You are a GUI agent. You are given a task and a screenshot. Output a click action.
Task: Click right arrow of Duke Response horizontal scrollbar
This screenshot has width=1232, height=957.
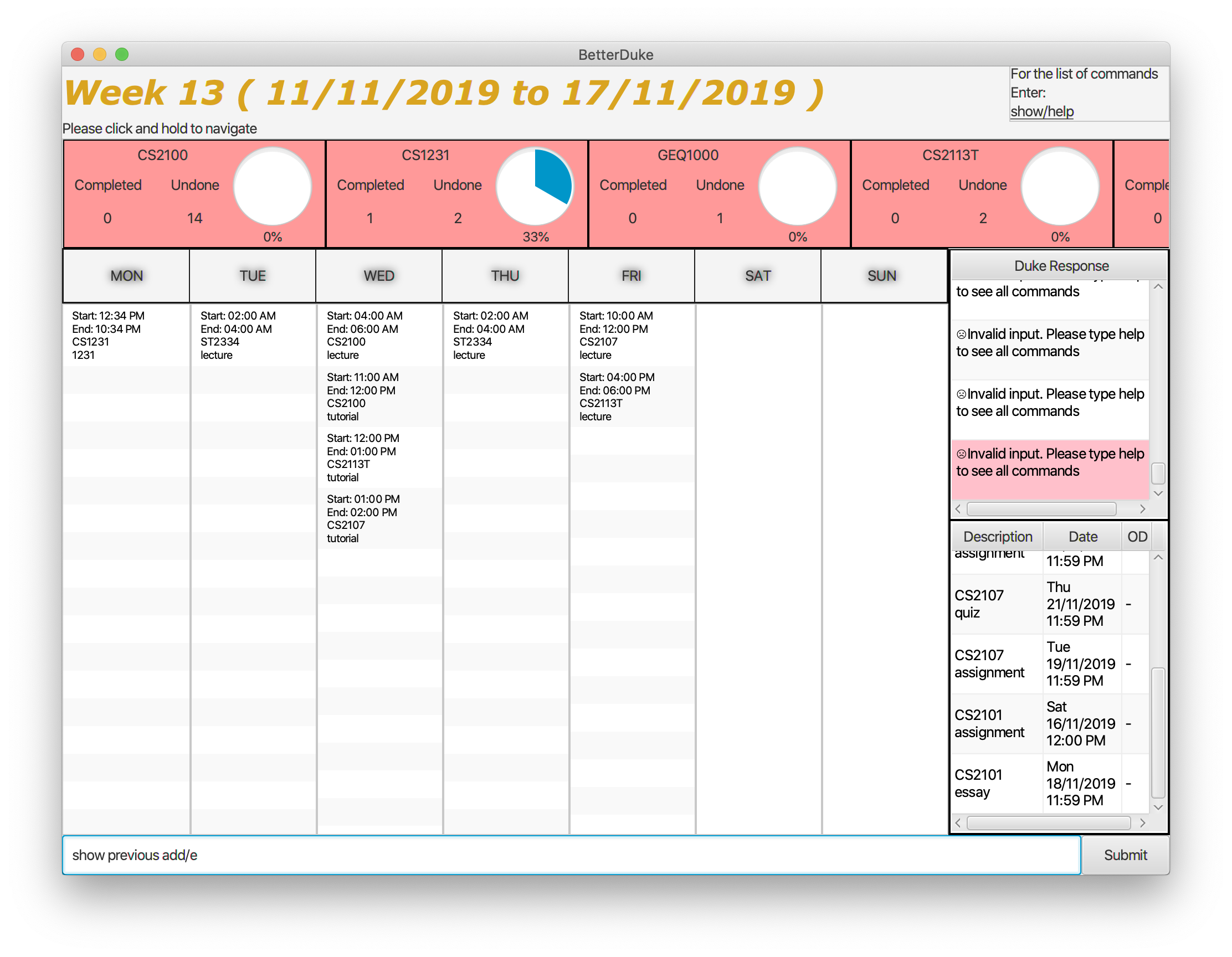(1142, 508)
